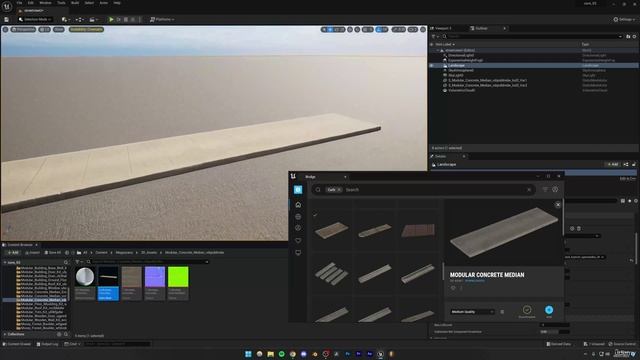The width and height of the screenshot is (640, 360).
Task: Click Megascans breadcrumb in Content Browser path
Action: coord(124,253)
